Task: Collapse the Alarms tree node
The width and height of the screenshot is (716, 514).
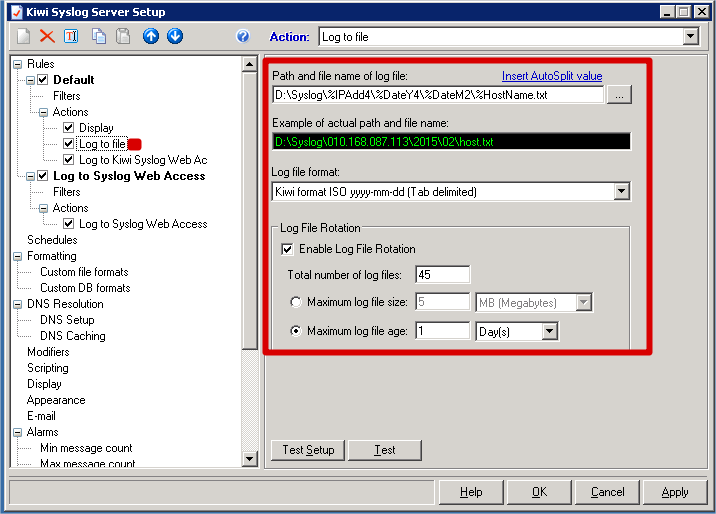Action: coord(17,432)
